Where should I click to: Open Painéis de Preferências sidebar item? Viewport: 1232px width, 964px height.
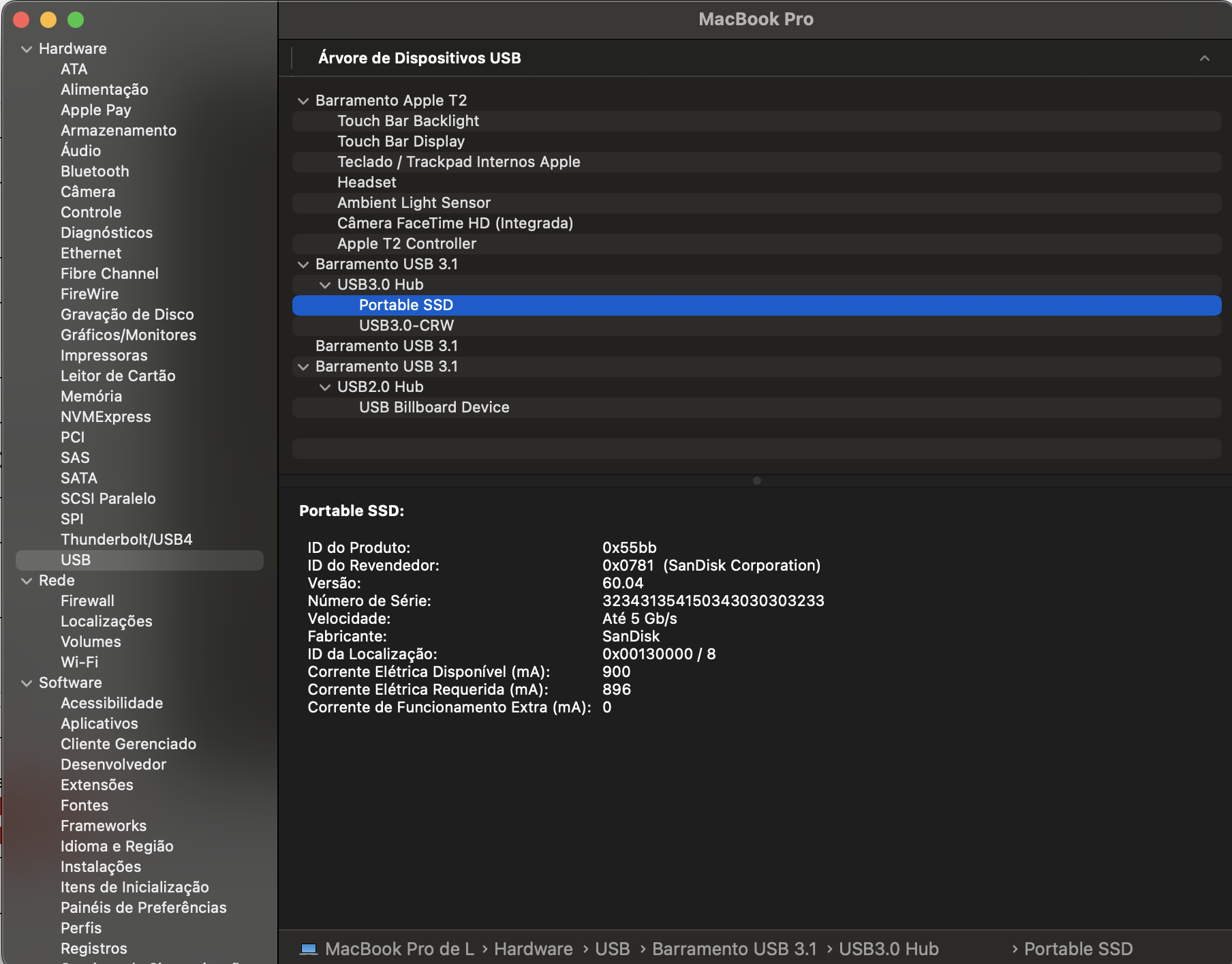point(144,907)
